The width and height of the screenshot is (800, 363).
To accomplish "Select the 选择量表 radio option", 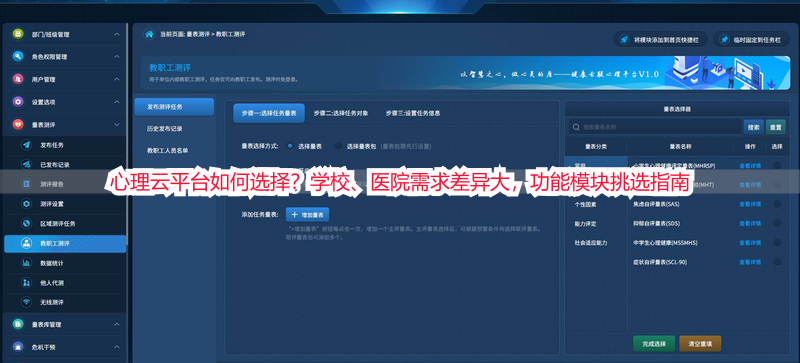I will pos(290,146).
